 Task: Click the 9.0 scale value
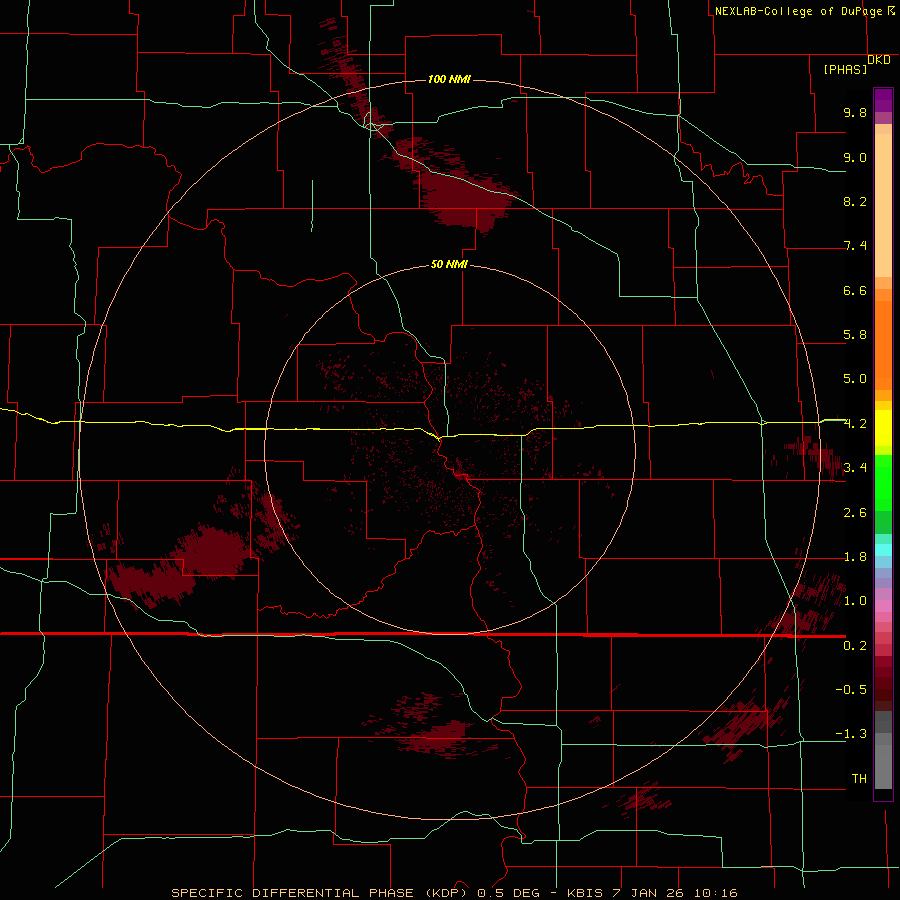click(x=855, y=157)
